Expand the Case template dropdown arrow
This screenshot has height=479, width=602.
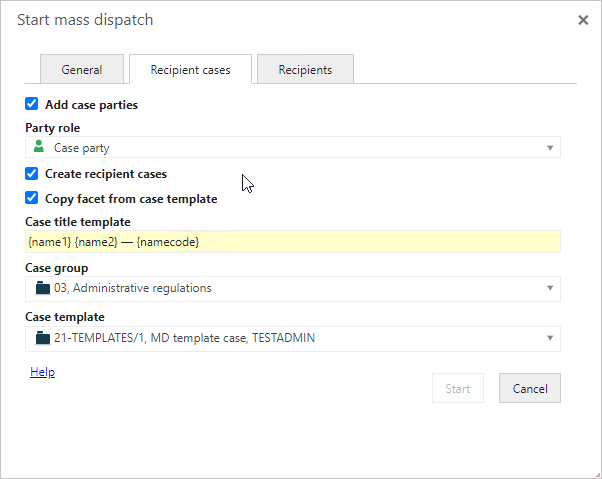550,338
